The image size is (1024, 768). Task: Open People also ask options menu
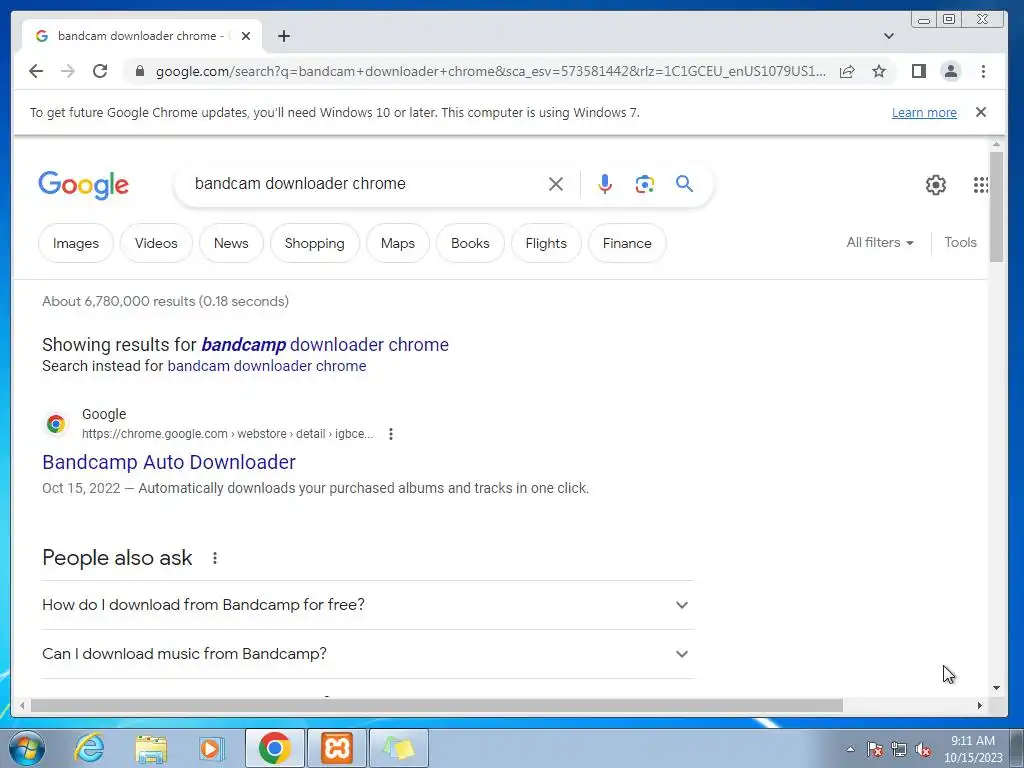pyautogui.click(x=215, y=558)
